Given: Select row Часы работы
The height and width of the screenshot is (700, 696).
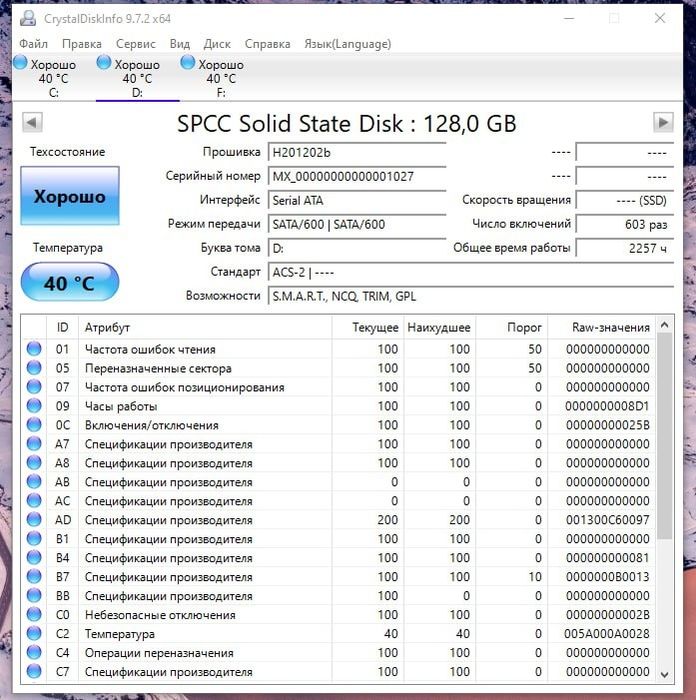Looking at the screenshot, I should [x=338, y=406].
